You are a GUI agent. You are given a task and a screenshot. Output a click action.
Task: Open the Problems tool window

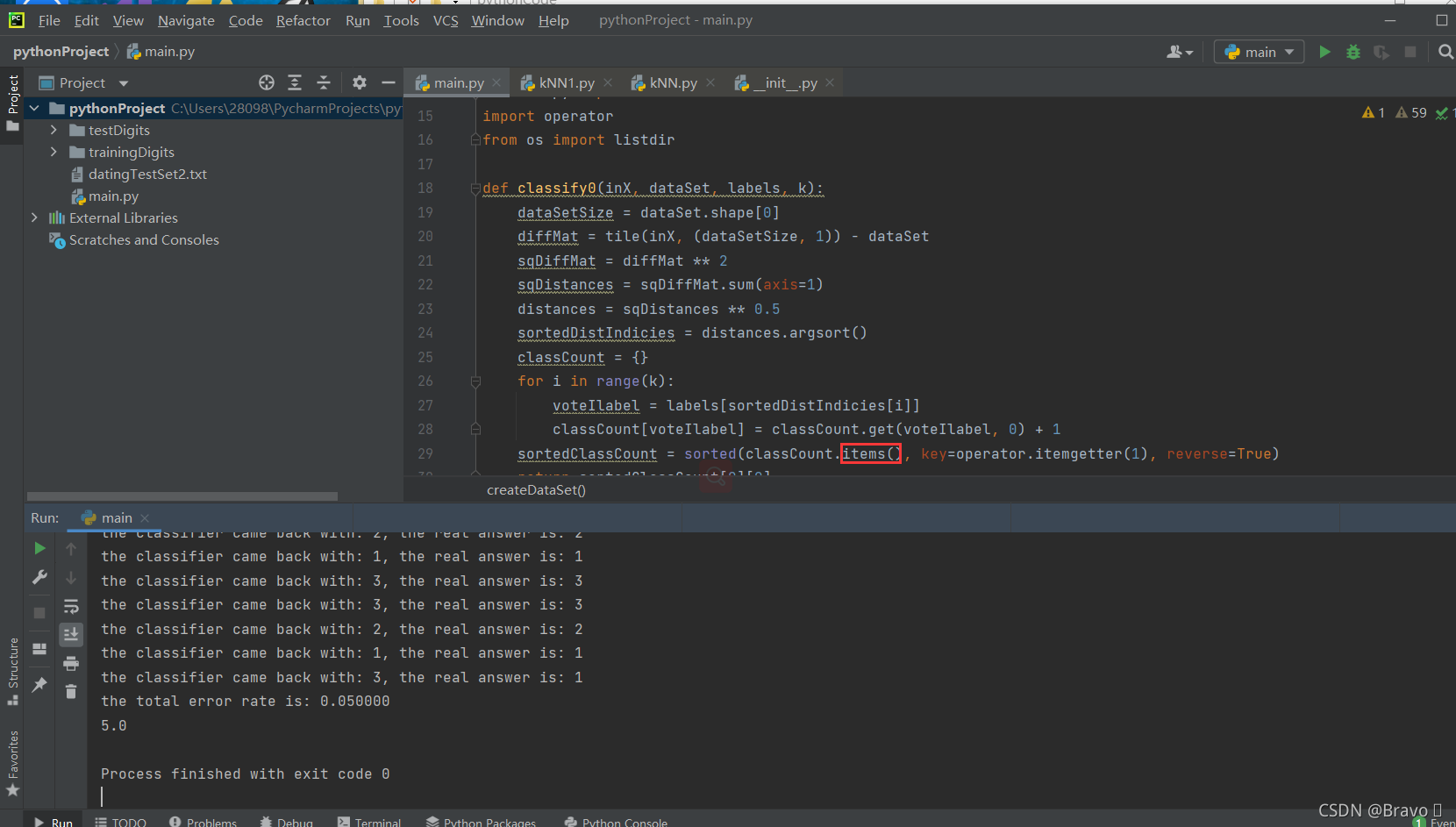click(203, 822)
